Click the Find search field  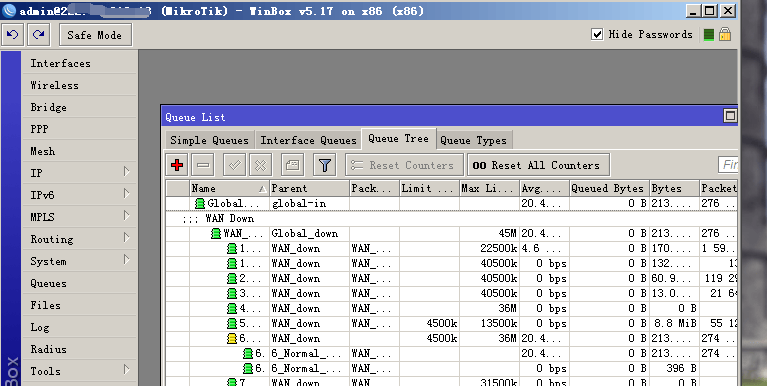coord(728,165)
